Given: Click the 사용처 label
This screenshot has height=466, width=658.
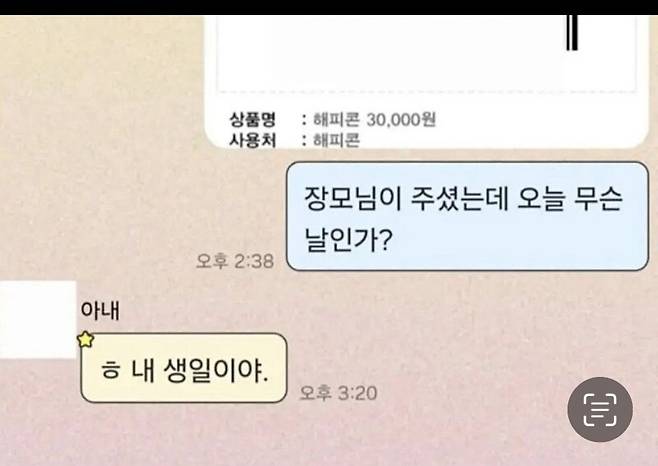Looking at the screenshot, I should coord(252,140).
